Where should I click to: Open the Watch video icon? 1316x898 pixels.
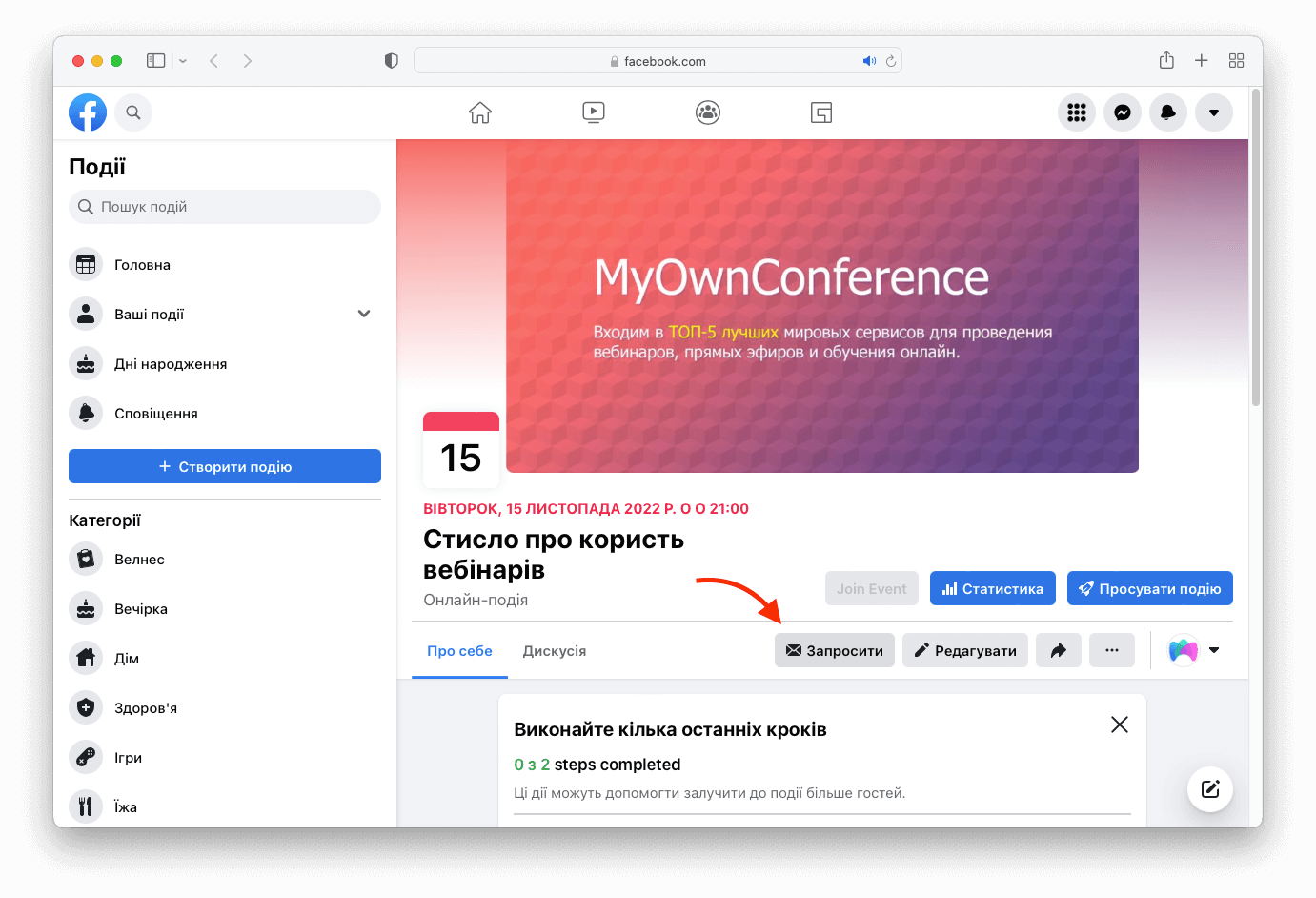594,112
